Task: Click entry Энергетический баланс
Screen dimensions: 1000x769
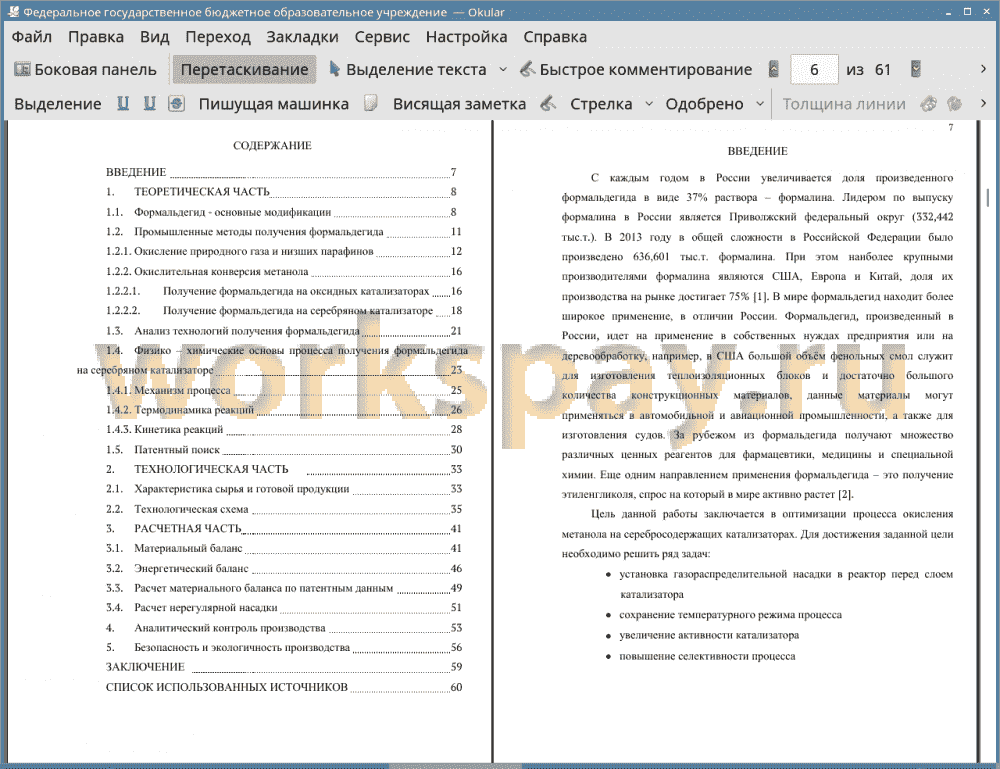Action: [283, 568]
